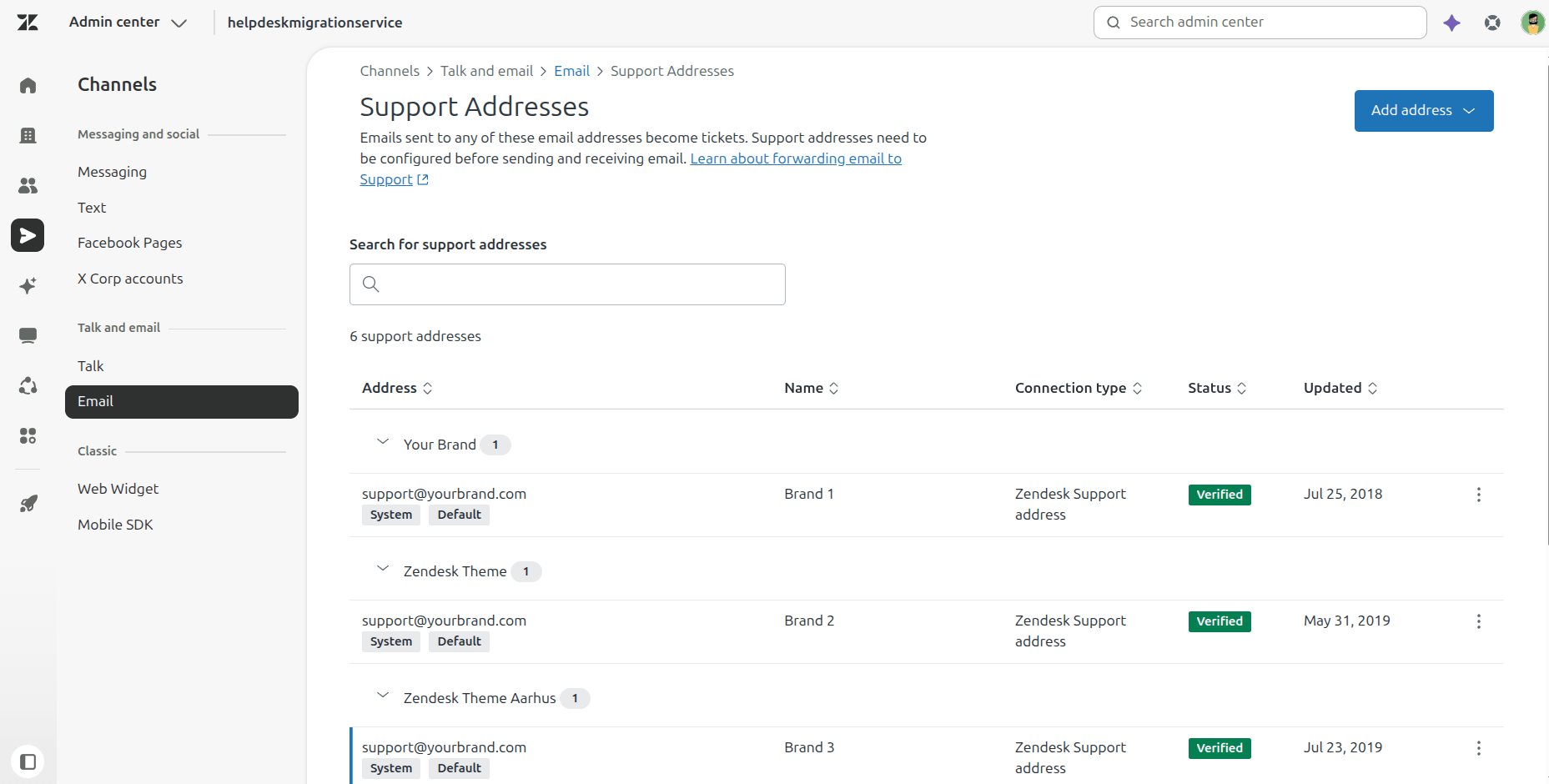Open the Admin center dropdown

tap(128, 23)
